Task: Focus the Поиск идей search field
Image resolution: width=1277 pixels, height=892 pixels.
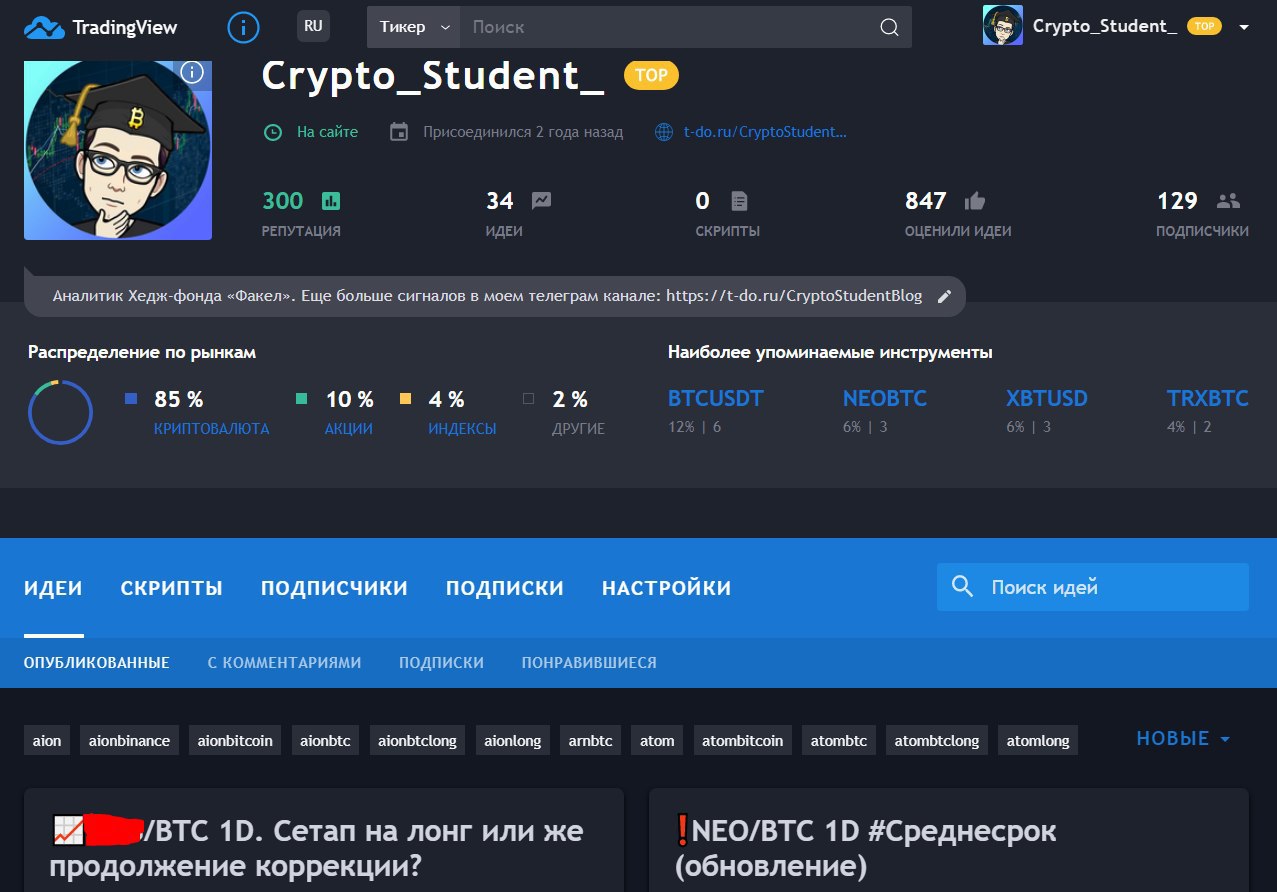Action: tap(1093, 587)
